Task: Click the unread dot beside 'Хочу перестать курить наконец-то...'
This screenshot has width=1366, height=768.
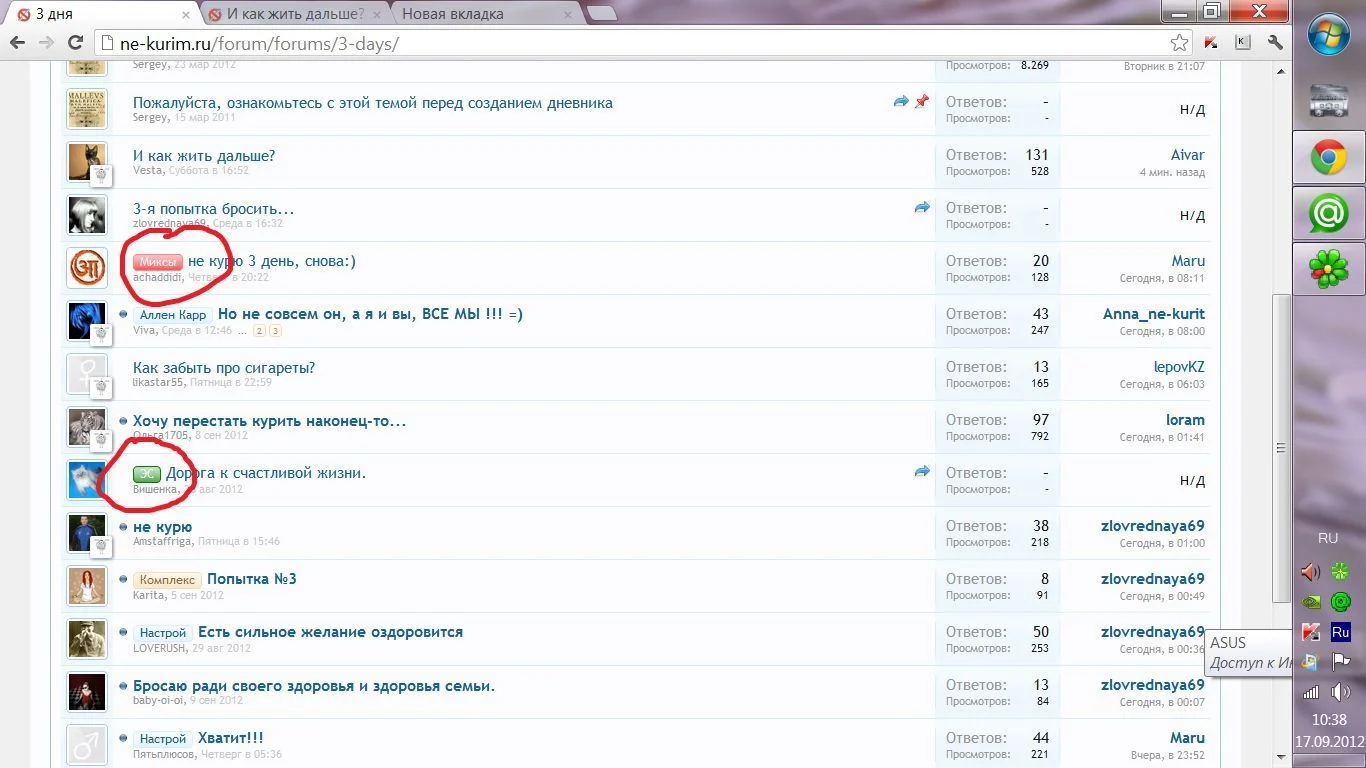Action: 124,421
